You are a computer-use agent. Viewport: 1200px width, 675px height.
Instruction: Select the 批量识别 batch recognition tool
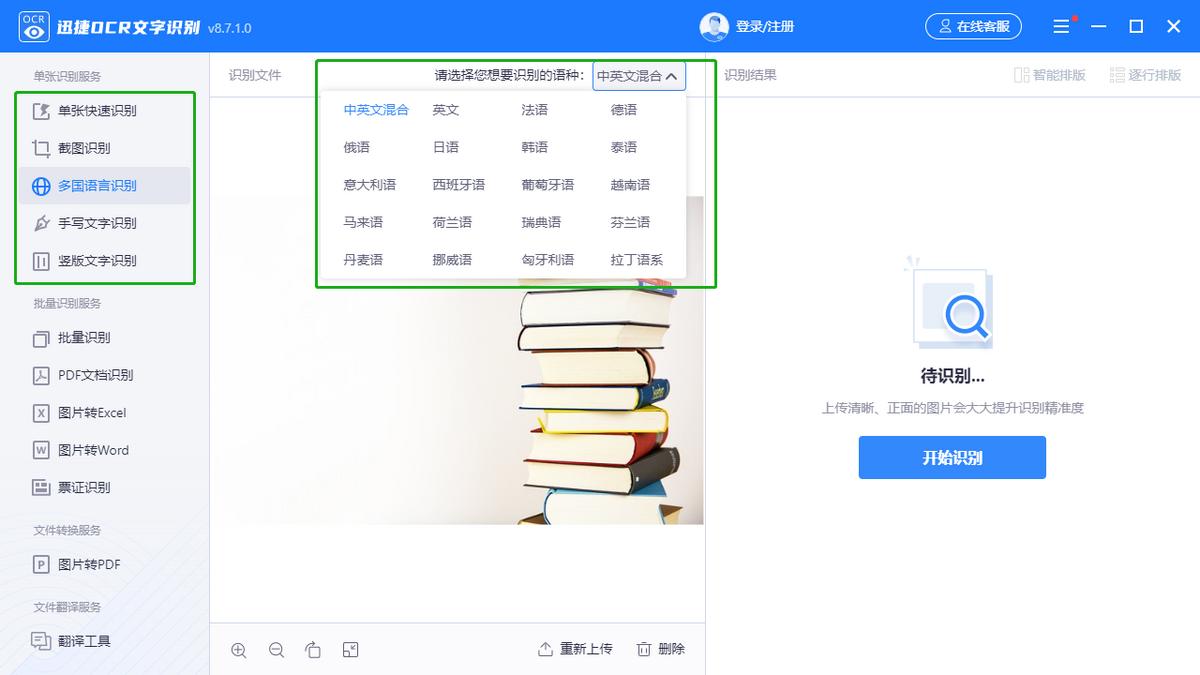64,339
